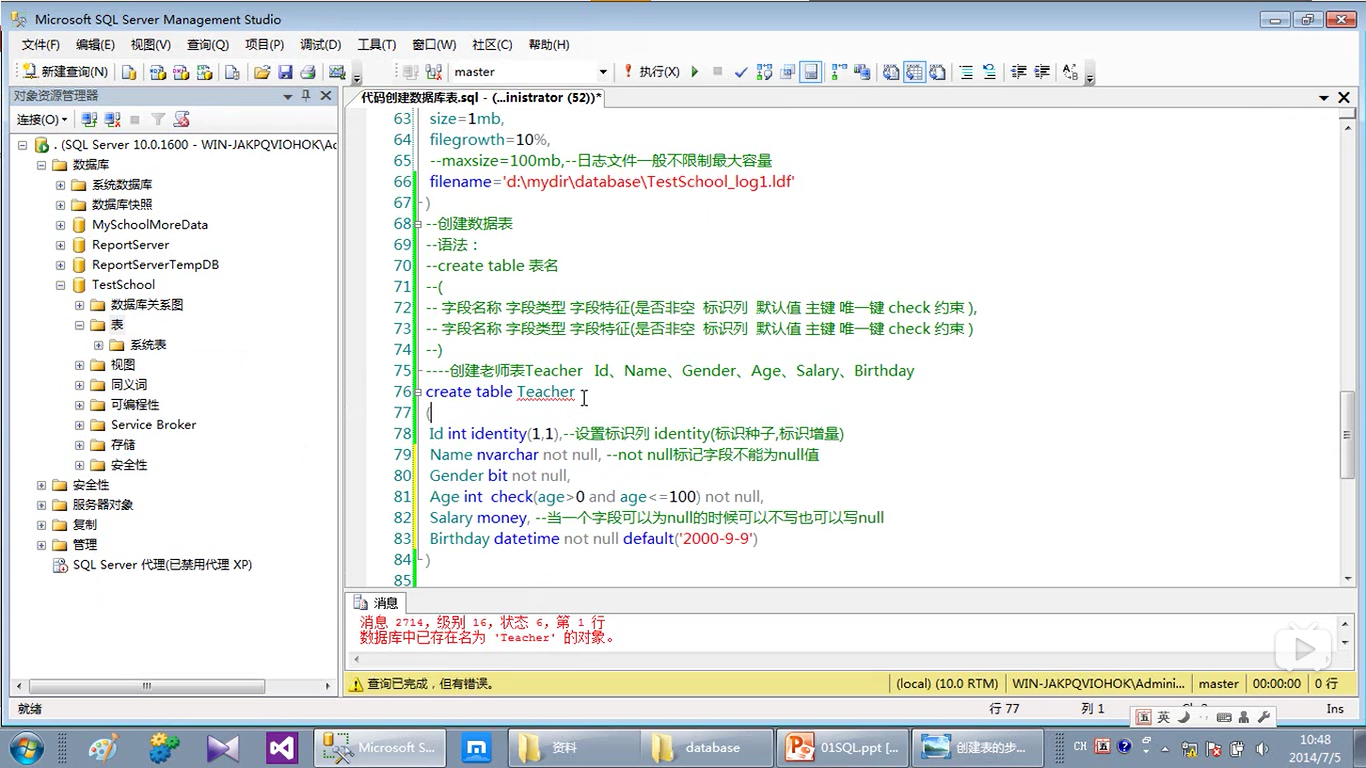The image size is (1366, 768).
Task: Click the 新建查询(N) toolbar button
Action: coord(65,72)
